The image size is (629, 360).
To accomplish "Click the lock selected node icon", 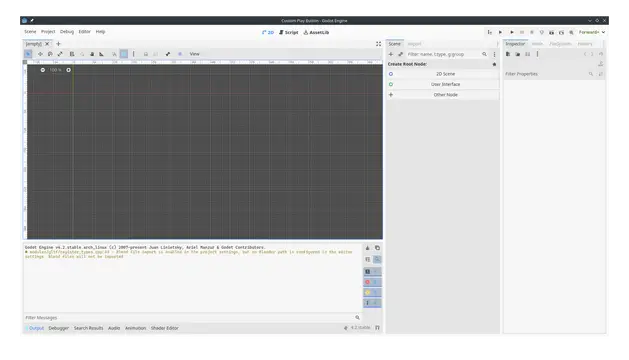I will 146,54.
